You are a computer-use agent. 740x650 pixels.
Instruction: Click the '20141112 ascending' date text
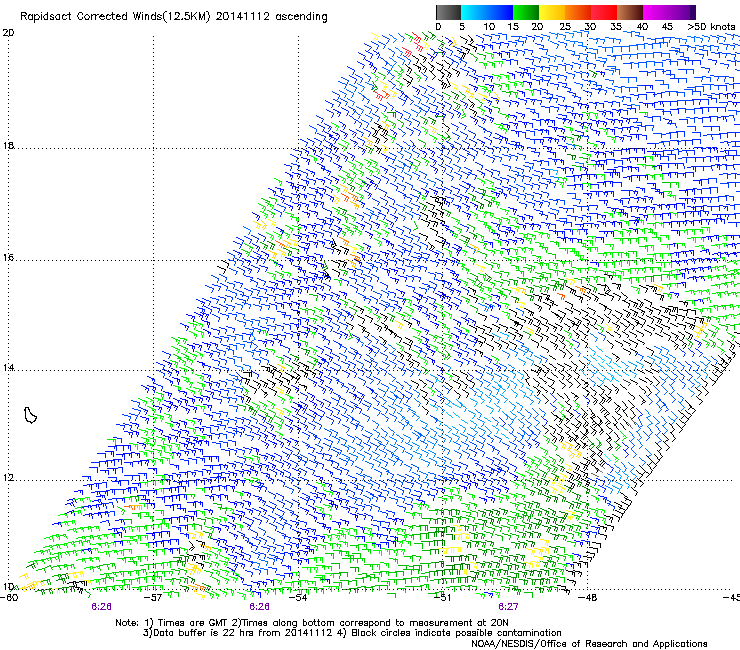(271, 17)
